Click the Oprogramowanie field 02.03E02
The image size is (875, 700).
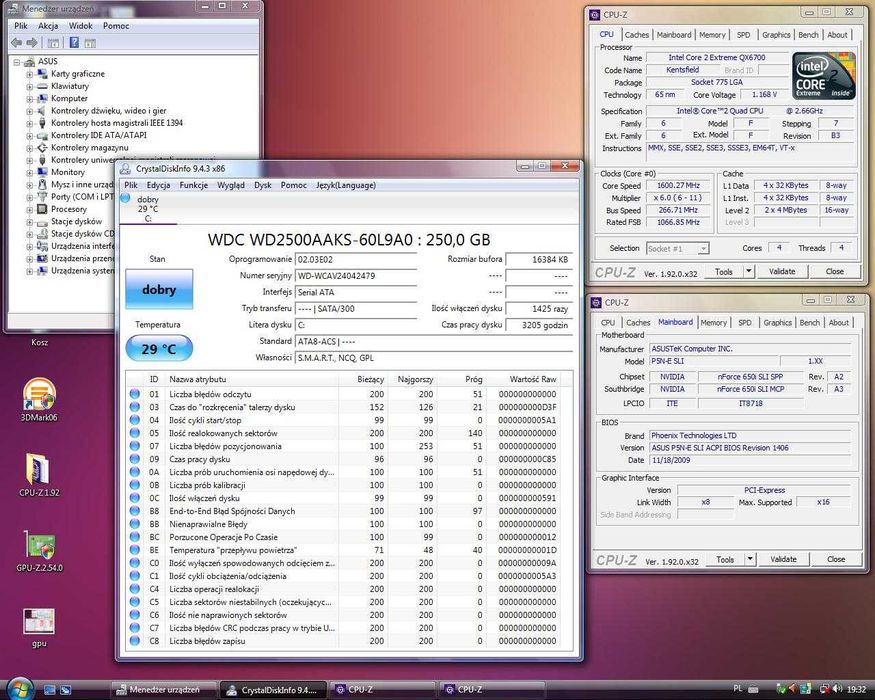[356, 260]
